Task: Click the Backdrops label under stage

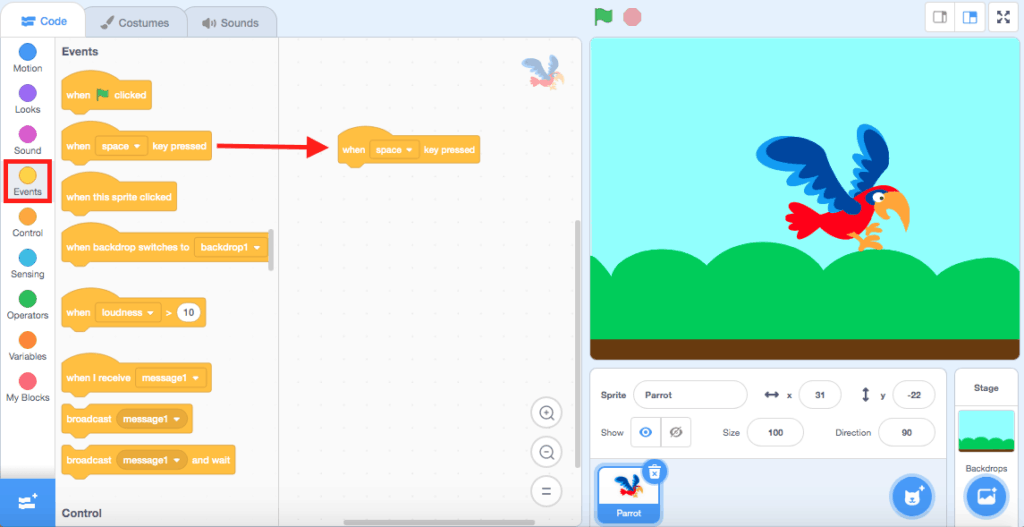Action: 986,468
